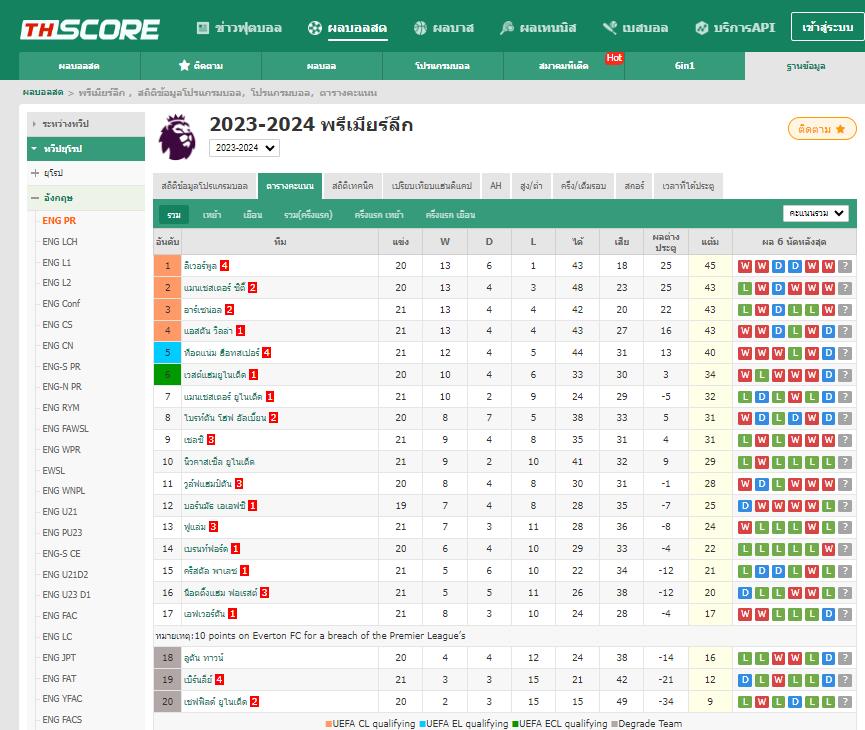Select the away standings filter

[253, 215]
